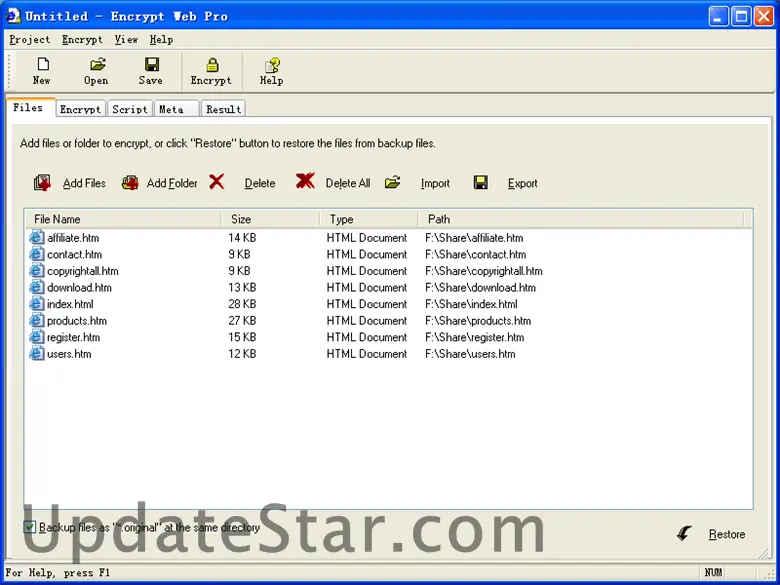Import a file list with the Import icon
780x585 pixels.
393,182
